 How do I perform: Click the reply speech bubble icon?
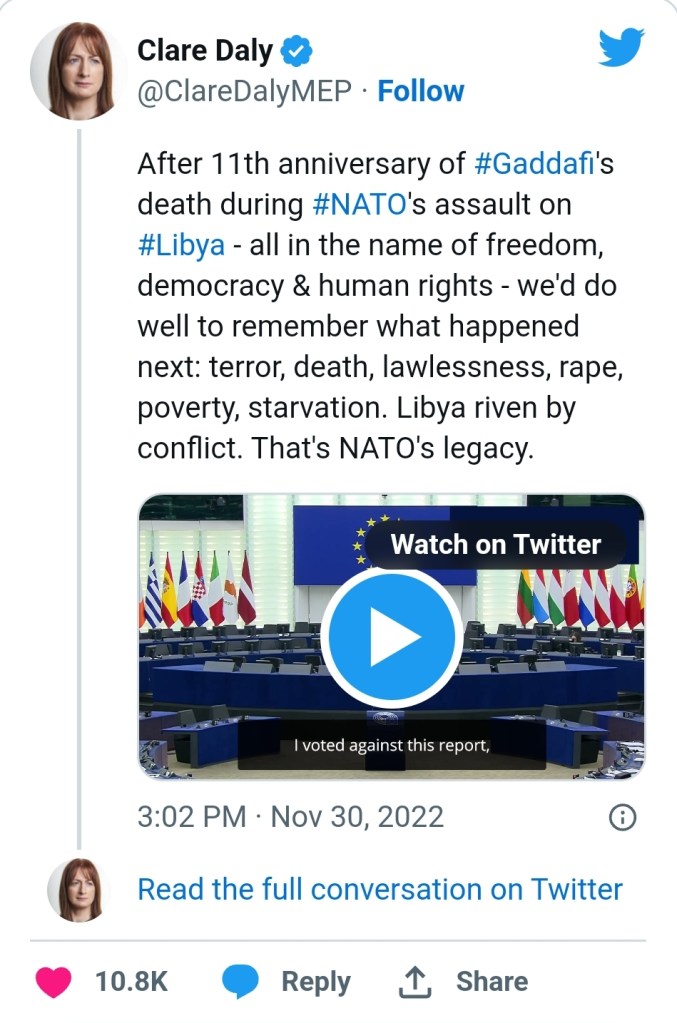(240, 982)
